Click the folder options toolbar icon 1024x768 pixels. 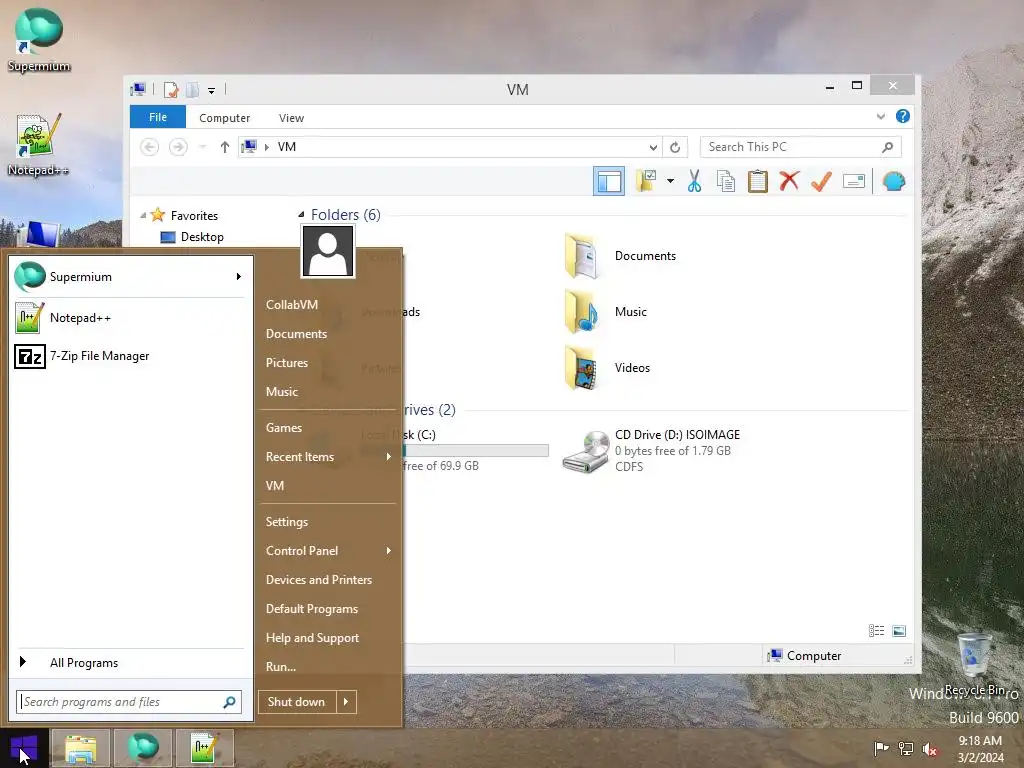[x=646, y=181]
